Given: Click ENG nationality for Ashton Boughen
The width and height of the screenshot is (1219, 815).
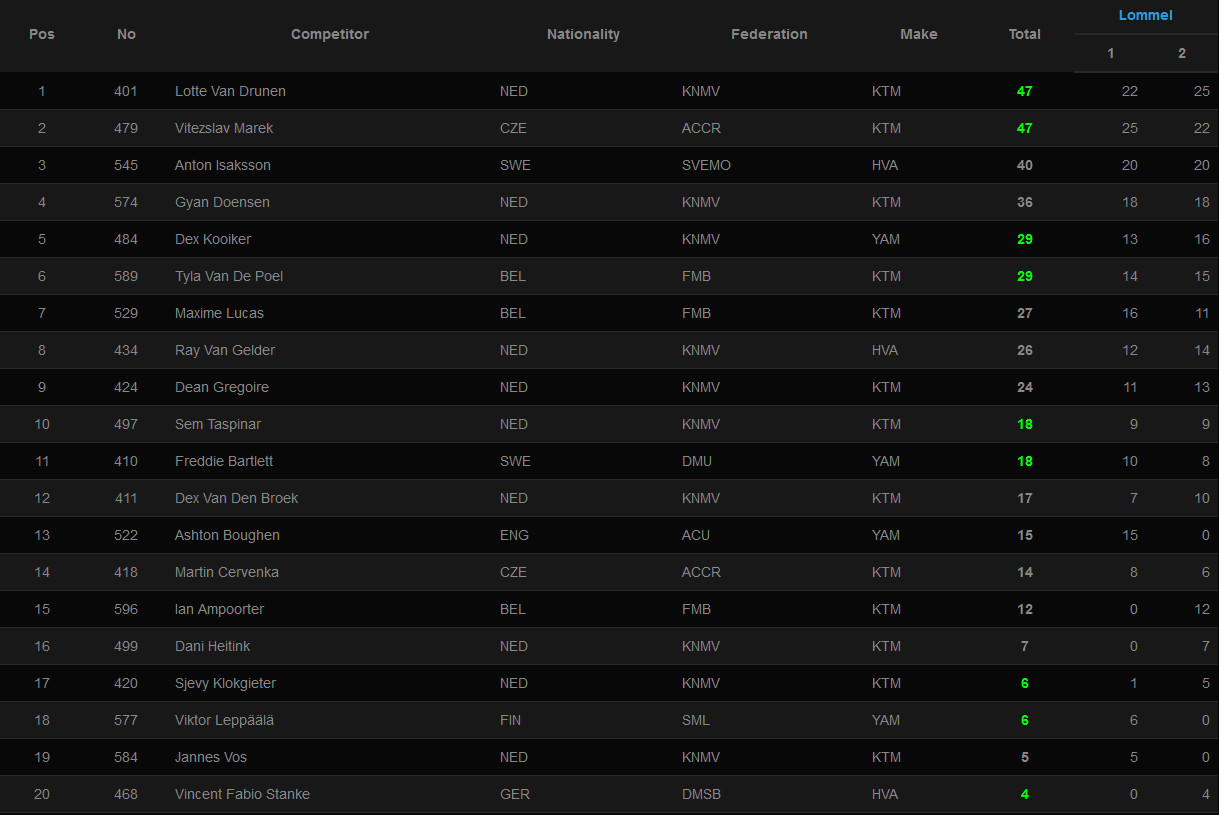Looking at the screenshot, I should coord(513,535).
